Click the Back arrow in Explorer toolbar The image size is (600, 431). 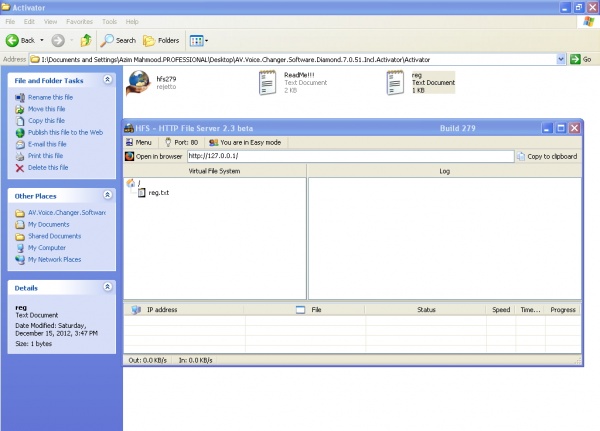[20, 40]
